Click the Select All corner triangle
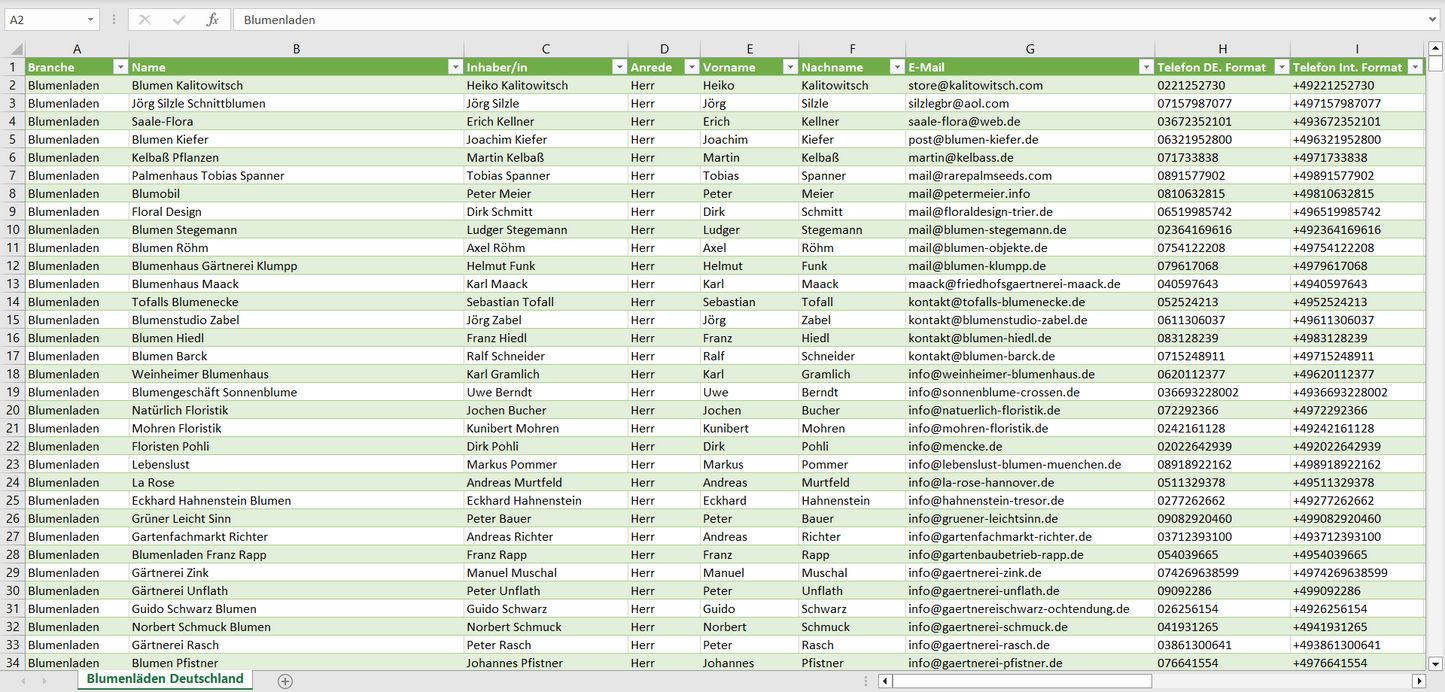The width and height of the screenshot is (1445, 692). tap(14, 49)
